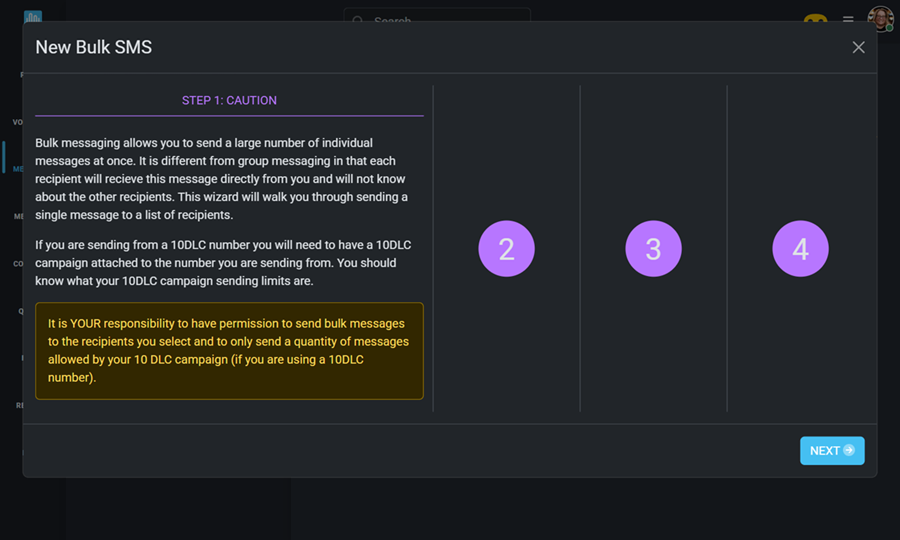Go to the step 4 circle
The width and height of the screenshot is (900, 540).
pos(800,249)
